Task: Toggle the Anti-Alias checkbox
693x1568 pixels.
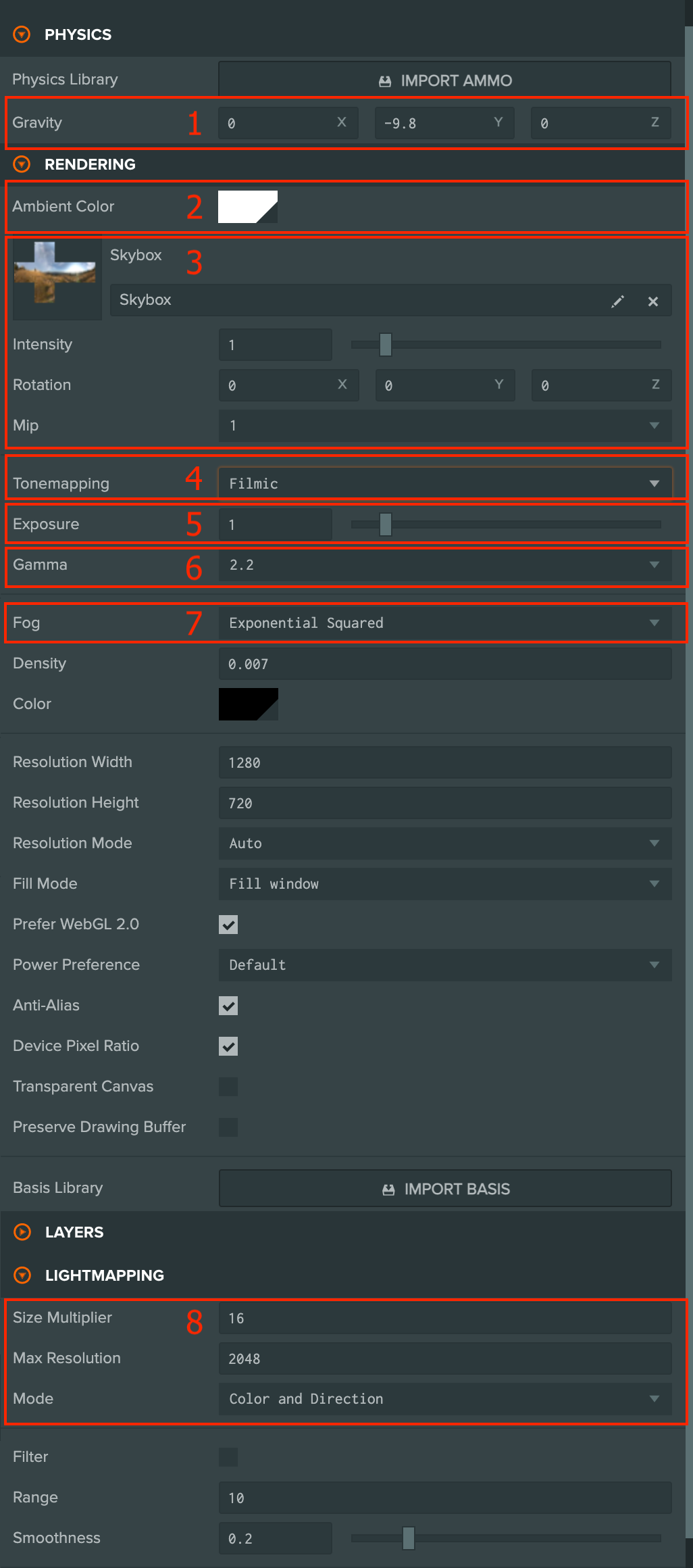Action: coord(228,1006)
